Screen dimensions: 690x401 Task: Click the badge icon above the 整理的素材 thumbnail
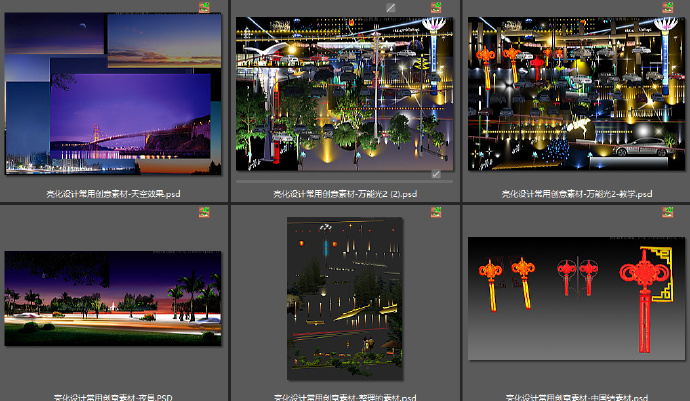pos(436,212)
